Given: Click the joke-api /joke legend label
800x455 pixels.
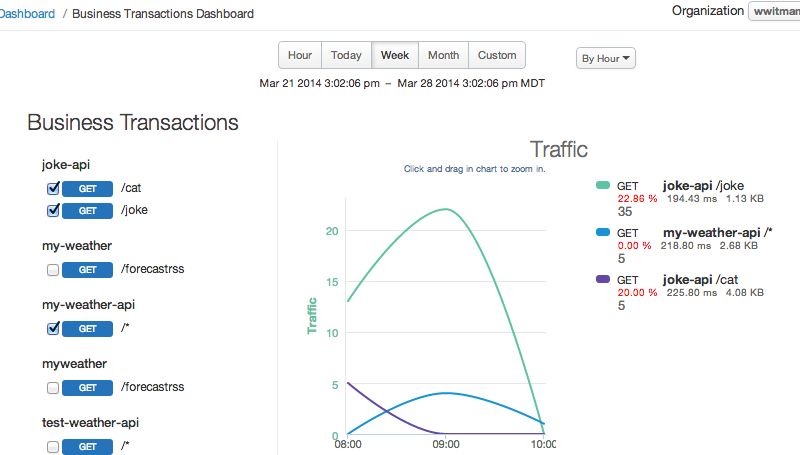Looking at the screenshot, I should 703,186.
